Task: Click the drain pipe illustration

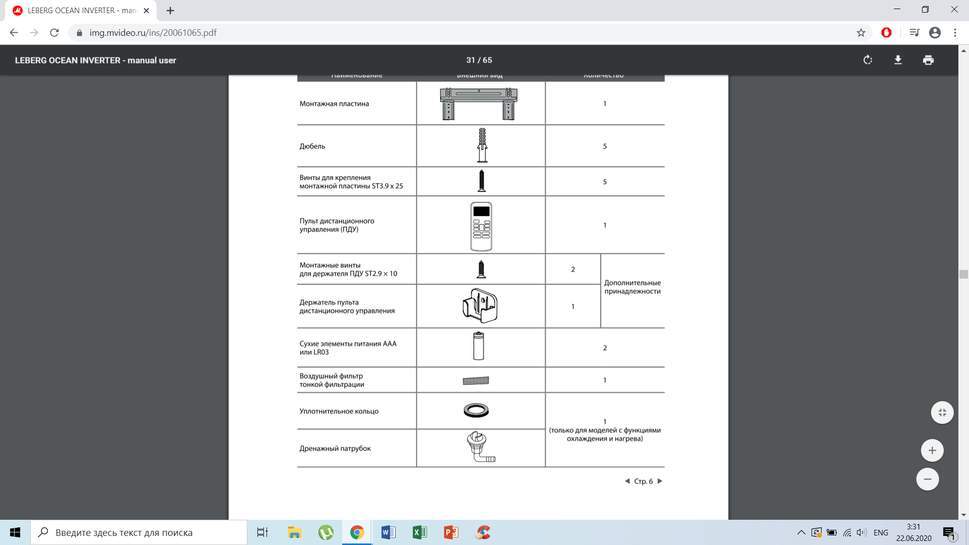Action: coord(480,447)
